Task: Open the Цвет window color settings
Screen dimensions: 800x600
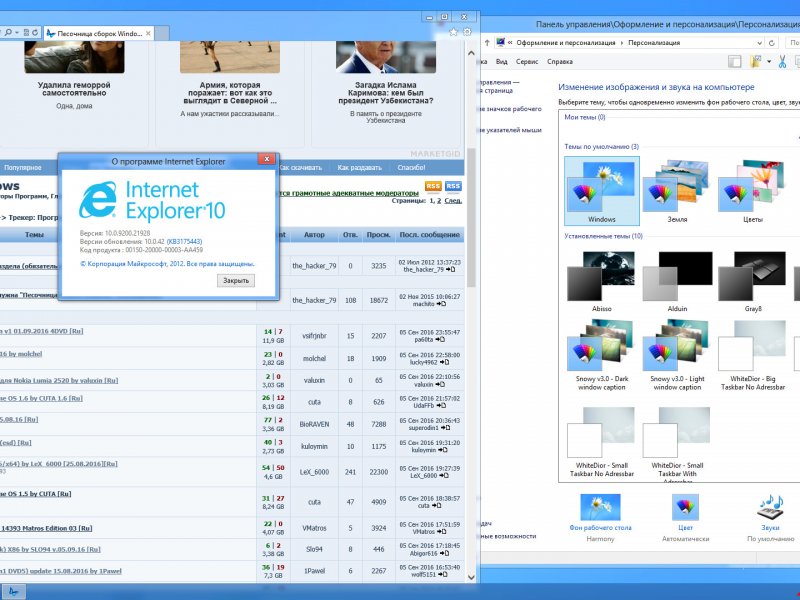Action: (x=685, y=517)
